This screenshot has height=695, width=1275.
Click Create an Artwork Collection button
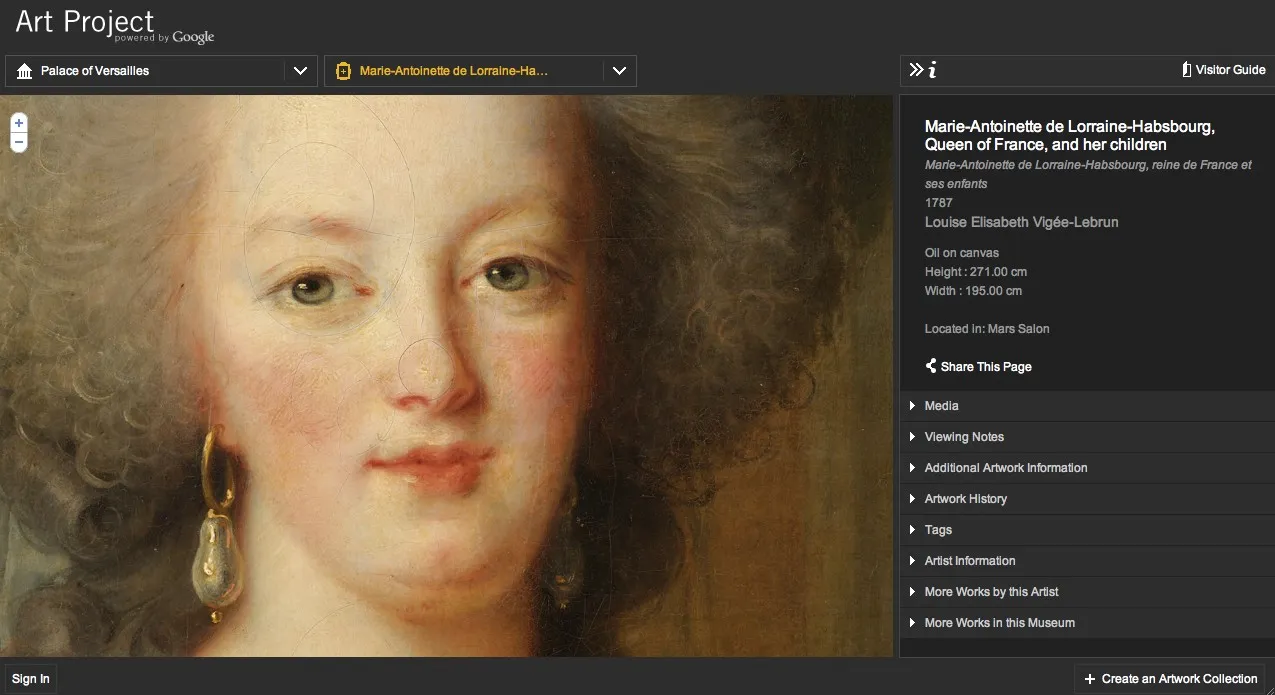point(1169,679)
